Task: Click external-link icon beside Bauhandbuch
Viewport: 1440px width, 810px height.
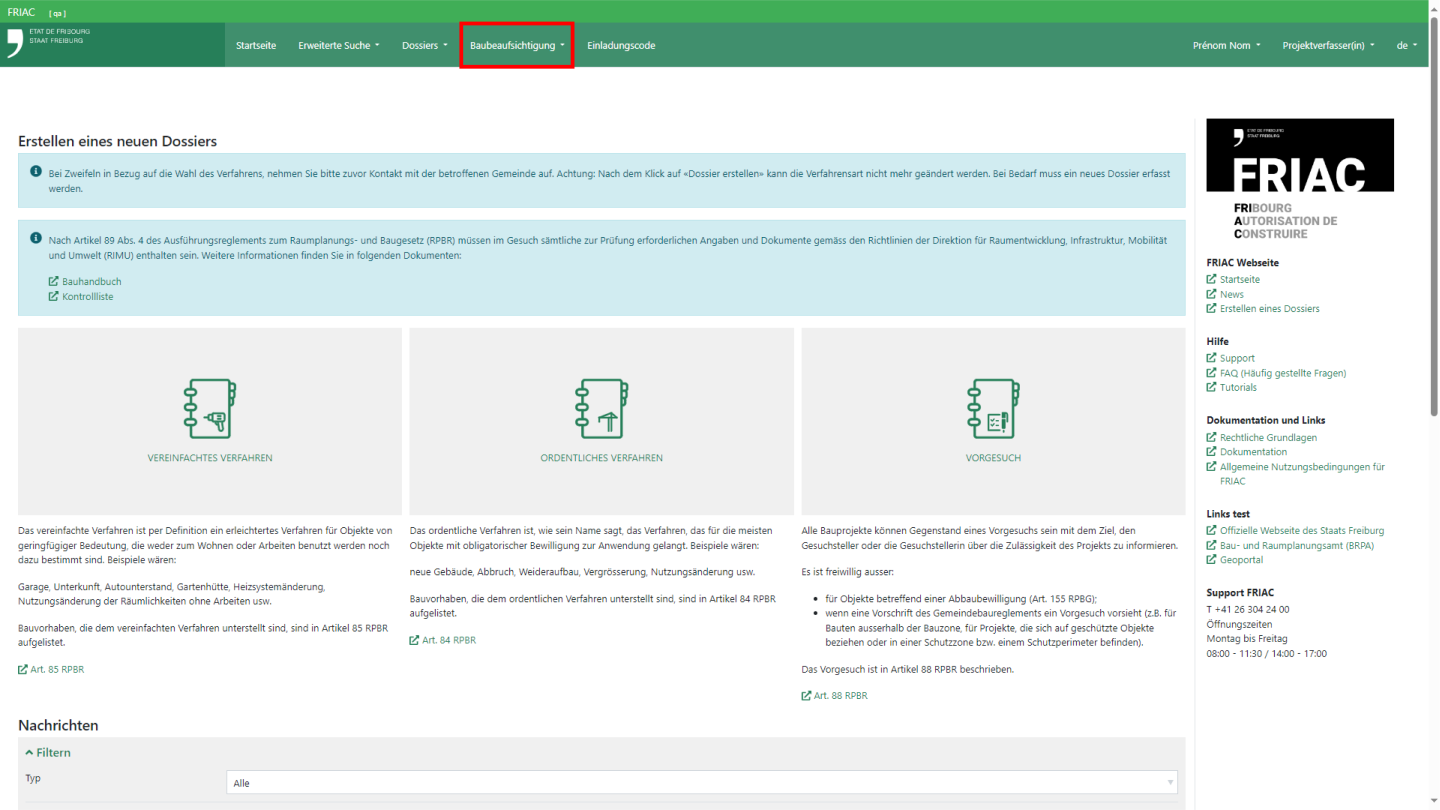Action: tap(54, 282)
